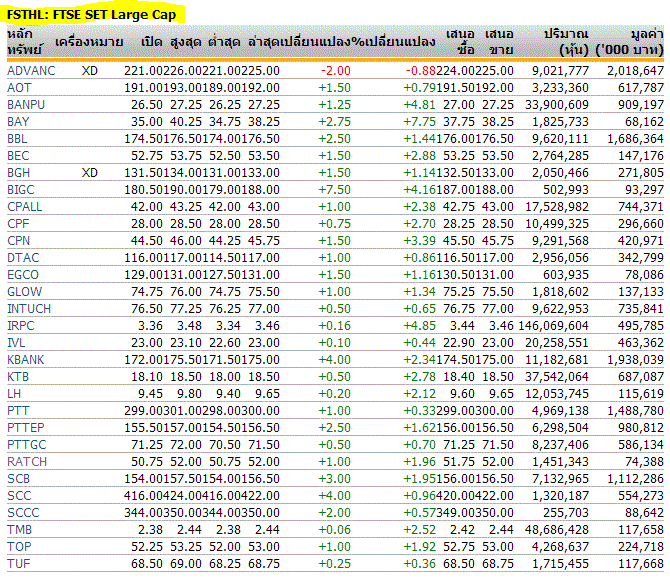Open the KTB stock link
The height and width of the screenshot is (579, 670).
tap(18, 377)
